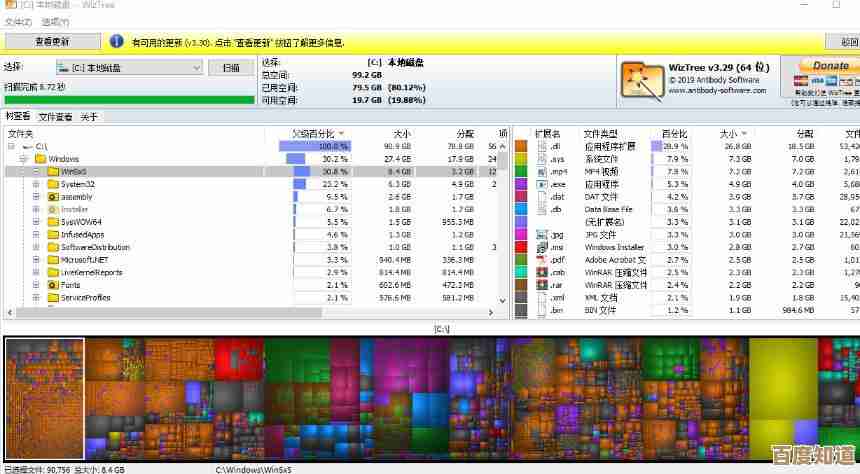Click the orange color swatch for .dll

pos(521,146)
